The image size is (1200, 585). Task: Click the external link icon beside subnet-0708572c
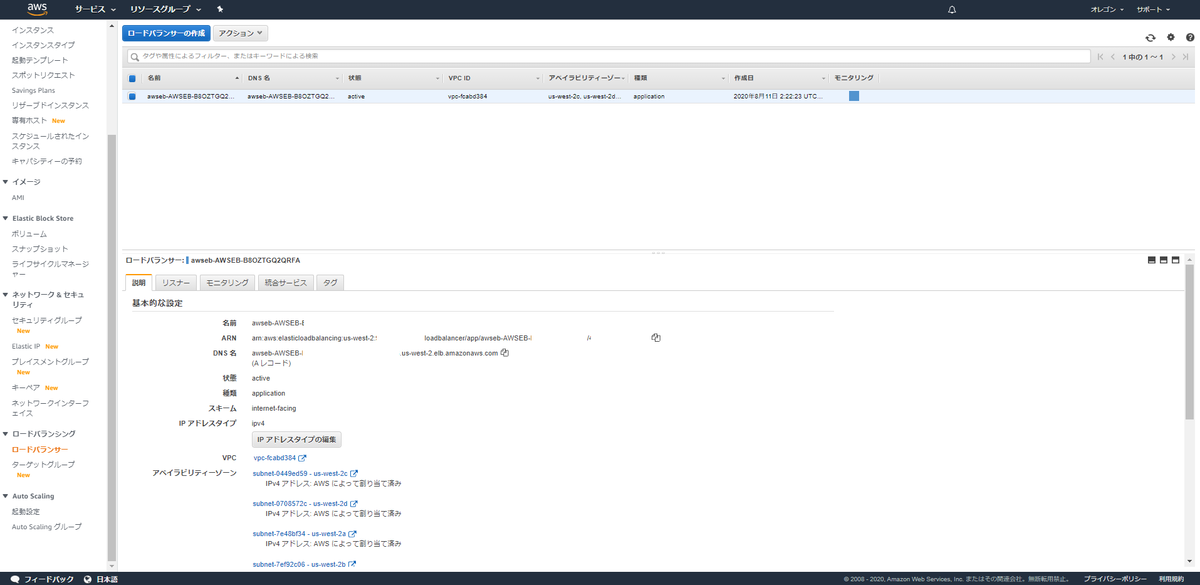(x=354, y=504)
